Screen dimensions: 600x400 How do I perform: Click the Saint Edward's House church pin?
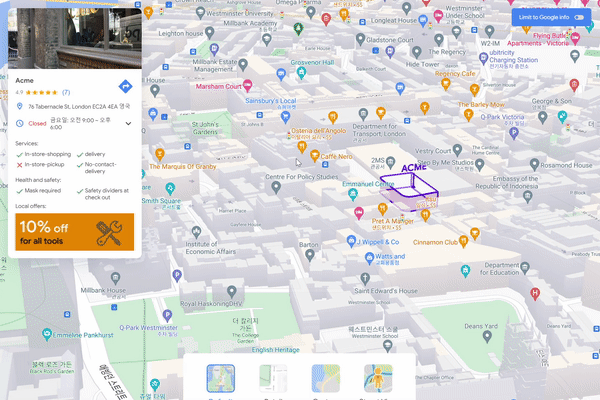[x=365, y=278]
